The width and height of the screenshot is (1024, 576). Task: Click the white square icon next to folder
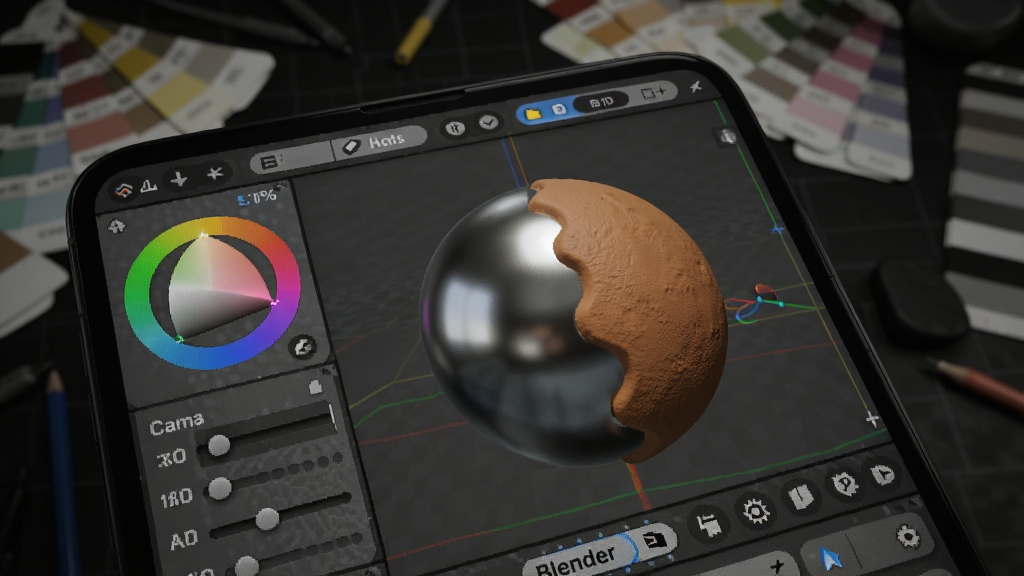click(x=559, y=109)
